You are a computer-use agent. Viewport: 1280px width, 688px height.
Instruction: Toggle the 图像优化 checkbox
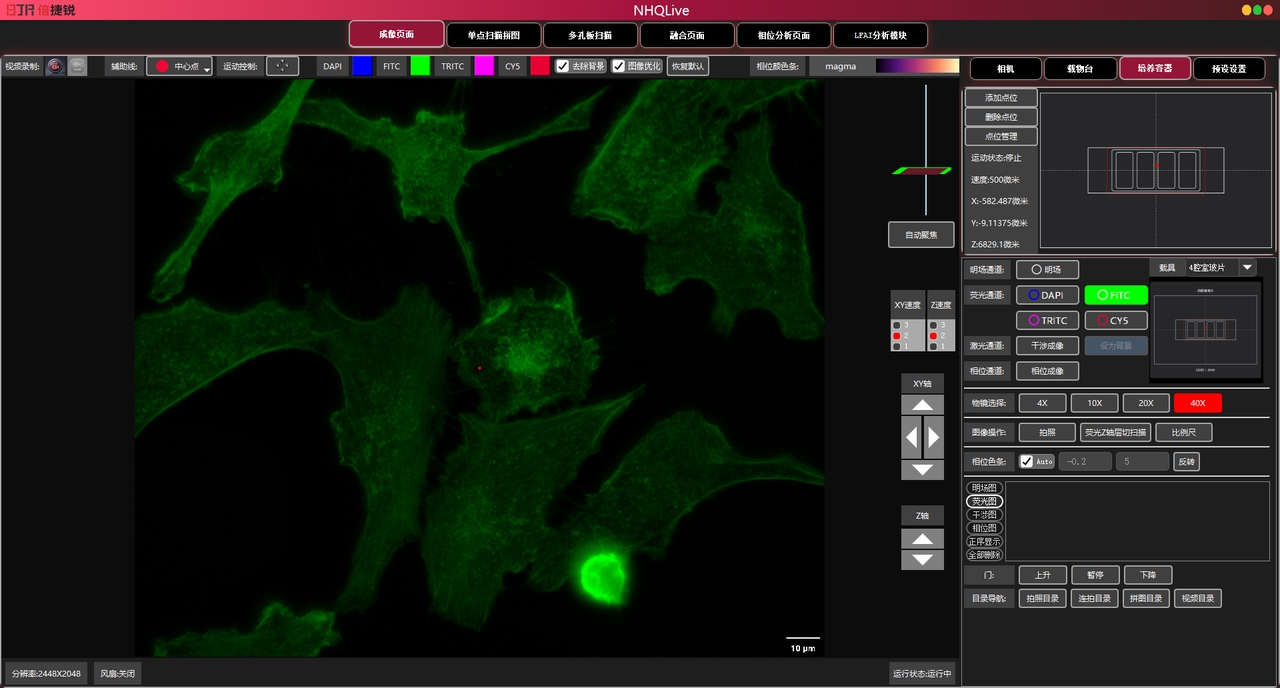619,67
